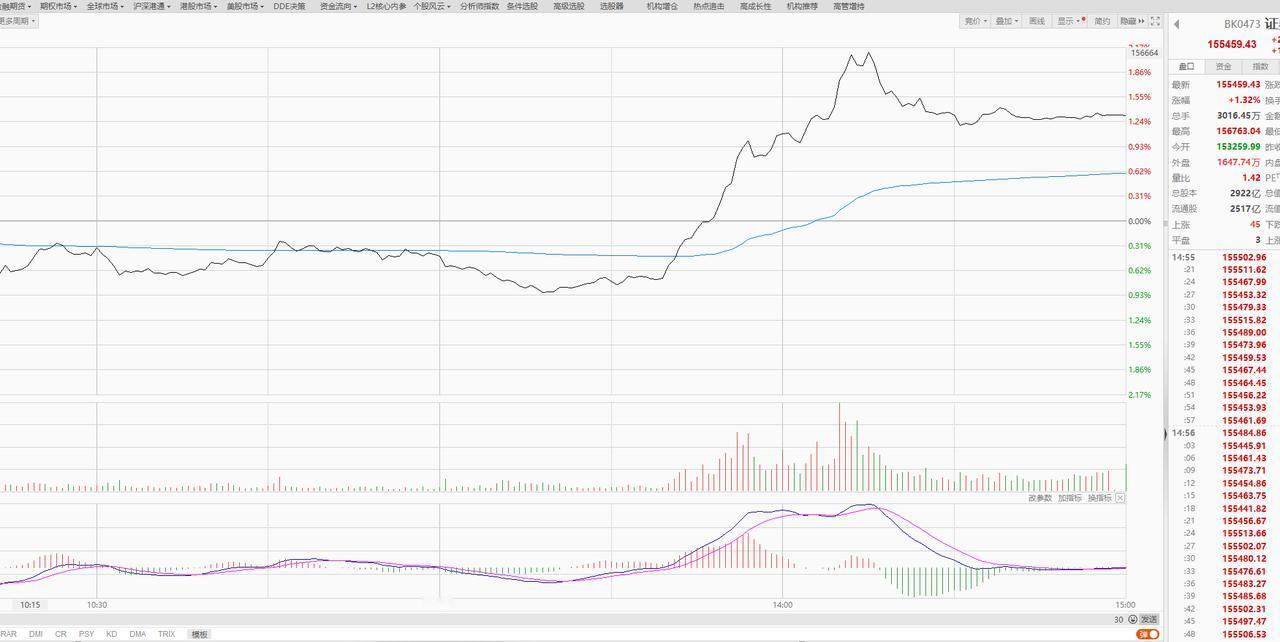Image resolution: width=1280 pixels, height=642 pixels.
Task: Click the side panel collapse handle
Action: (1165, 433)
